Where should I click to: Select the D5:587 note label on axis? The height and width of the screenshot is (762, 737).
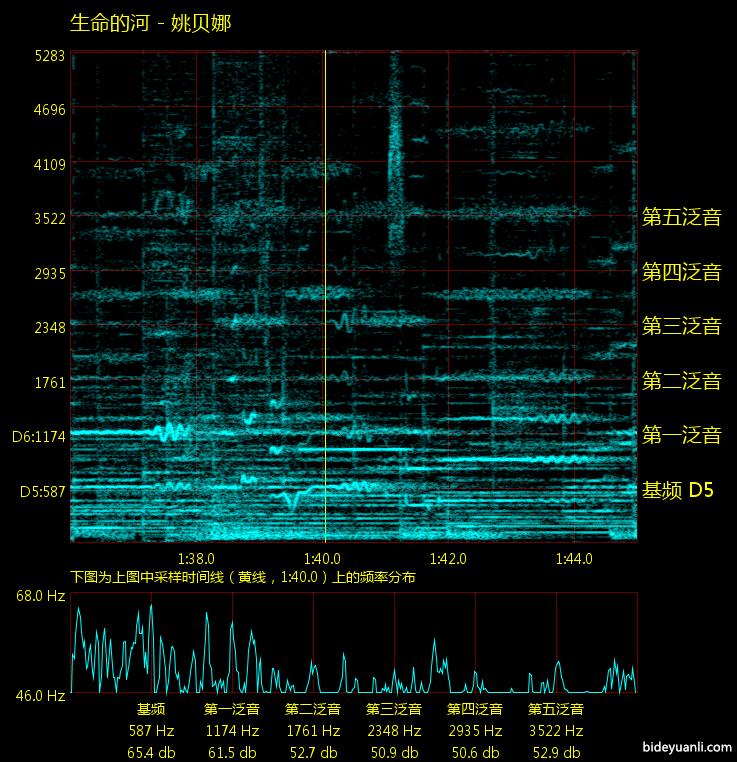pos(42,492)
